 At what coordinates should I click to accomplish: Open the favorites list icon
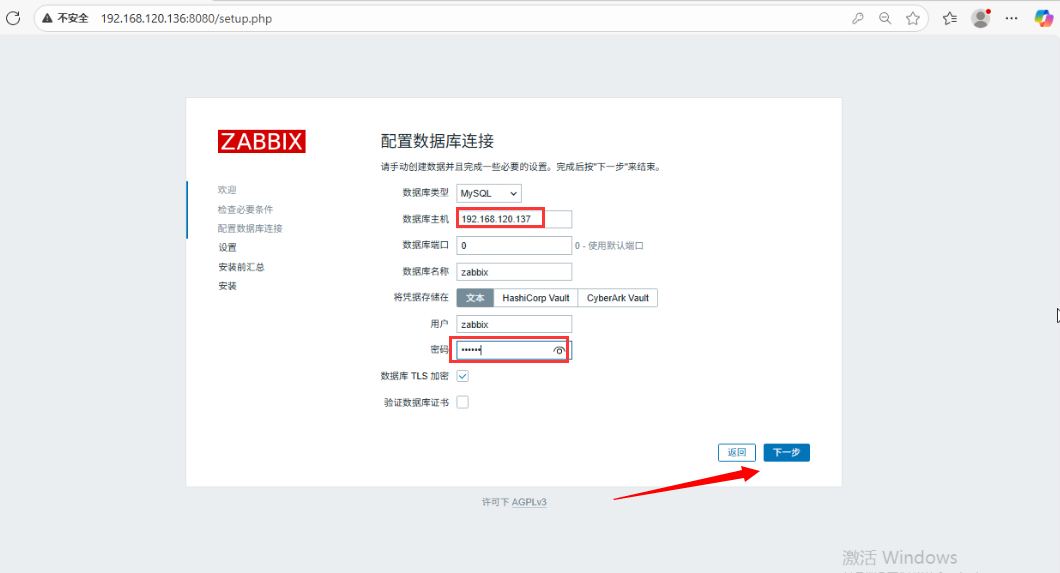point(950,18)
